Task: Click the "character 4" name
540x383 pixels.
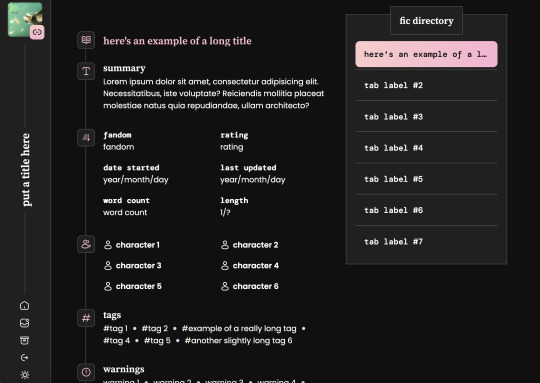Action: click(x=256, y=266)
